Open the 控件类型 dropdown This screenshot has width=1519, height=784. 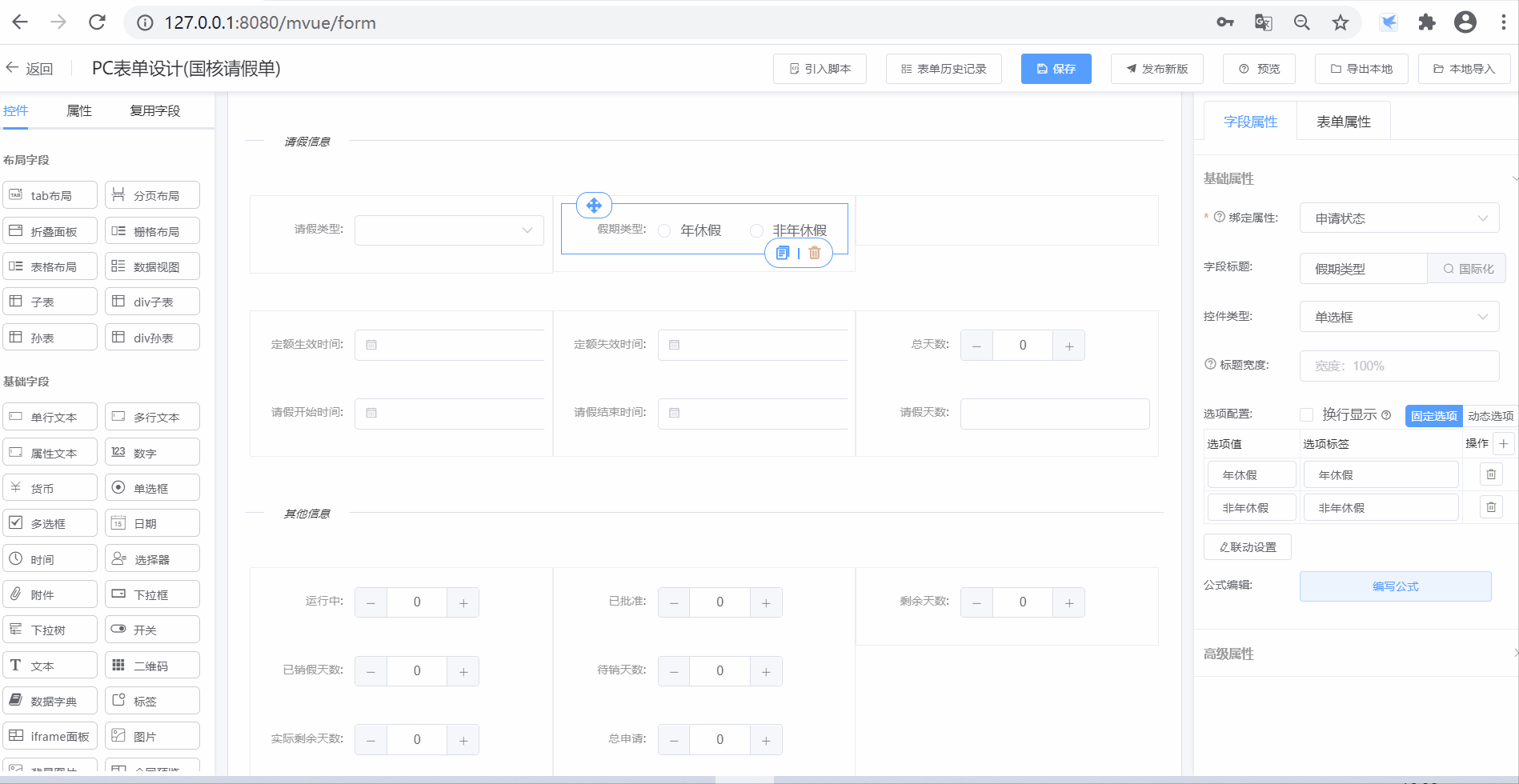coord(1399,317)
